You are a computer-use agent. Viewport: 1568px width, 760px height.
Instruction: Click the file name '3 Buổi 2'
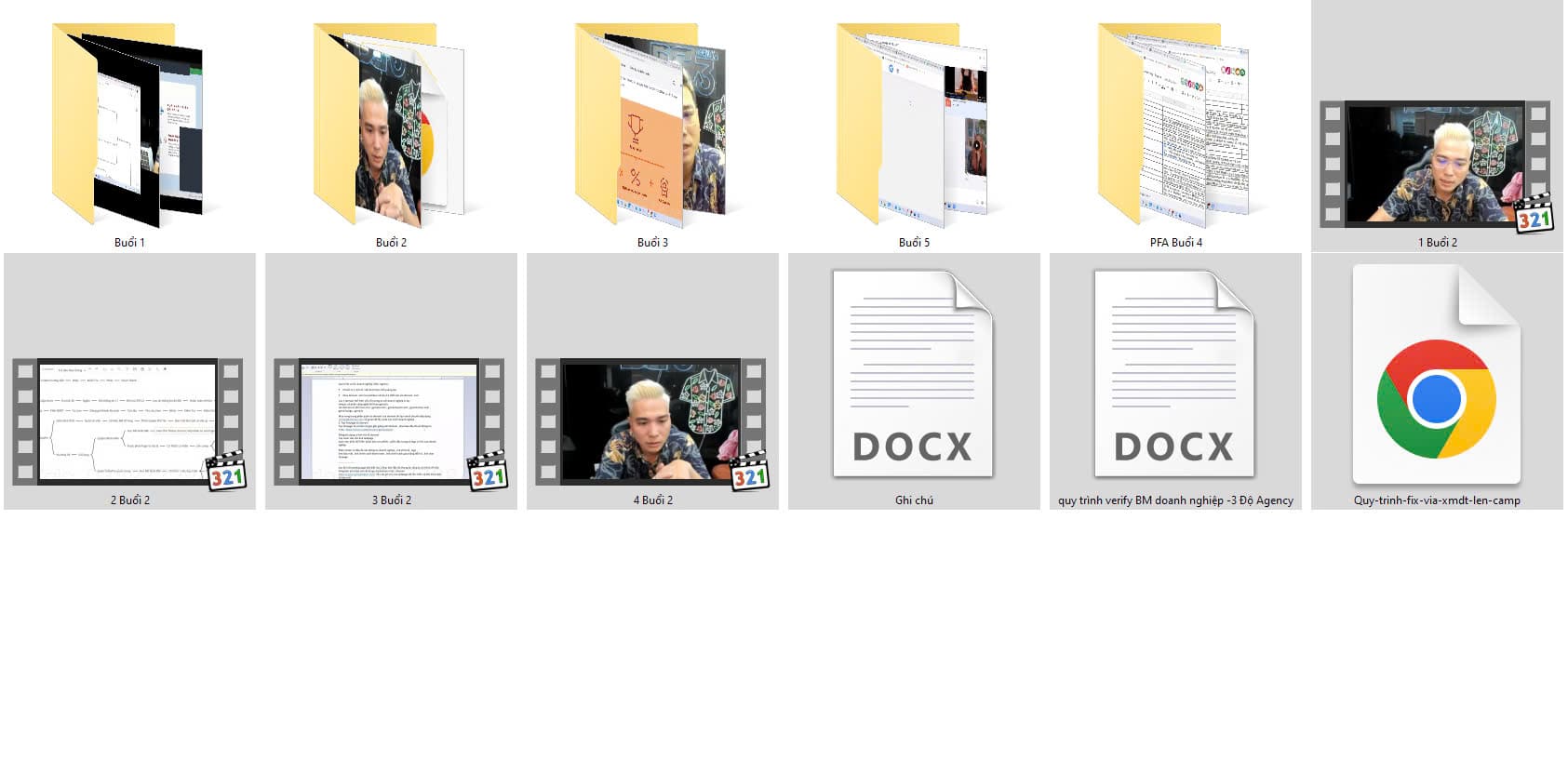tap(391, 500)
